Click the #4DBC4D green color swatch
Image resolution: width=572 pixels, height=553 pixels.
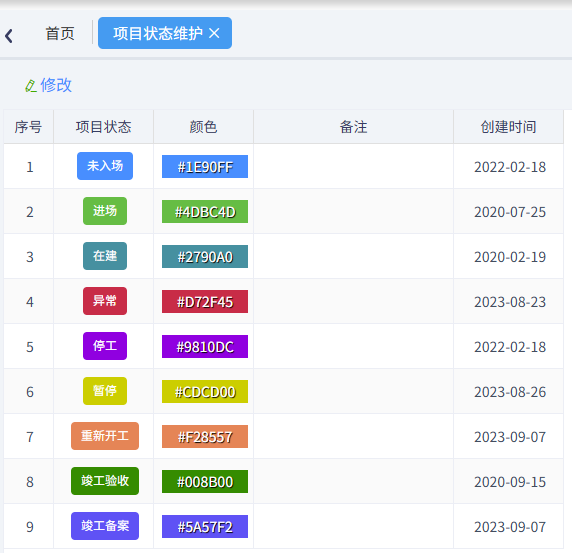click(205, 212)
